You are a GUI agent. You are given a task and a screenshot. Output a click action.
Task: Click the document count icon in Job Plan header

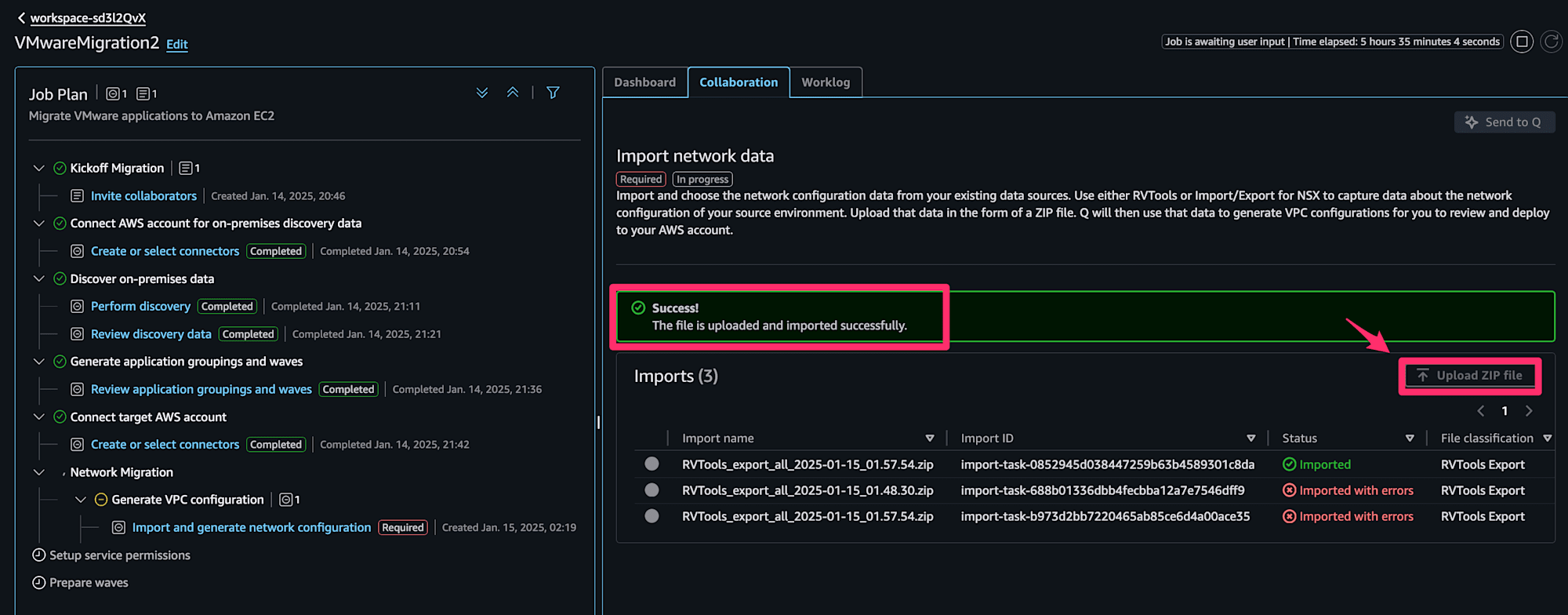click(x=143, y=94)
